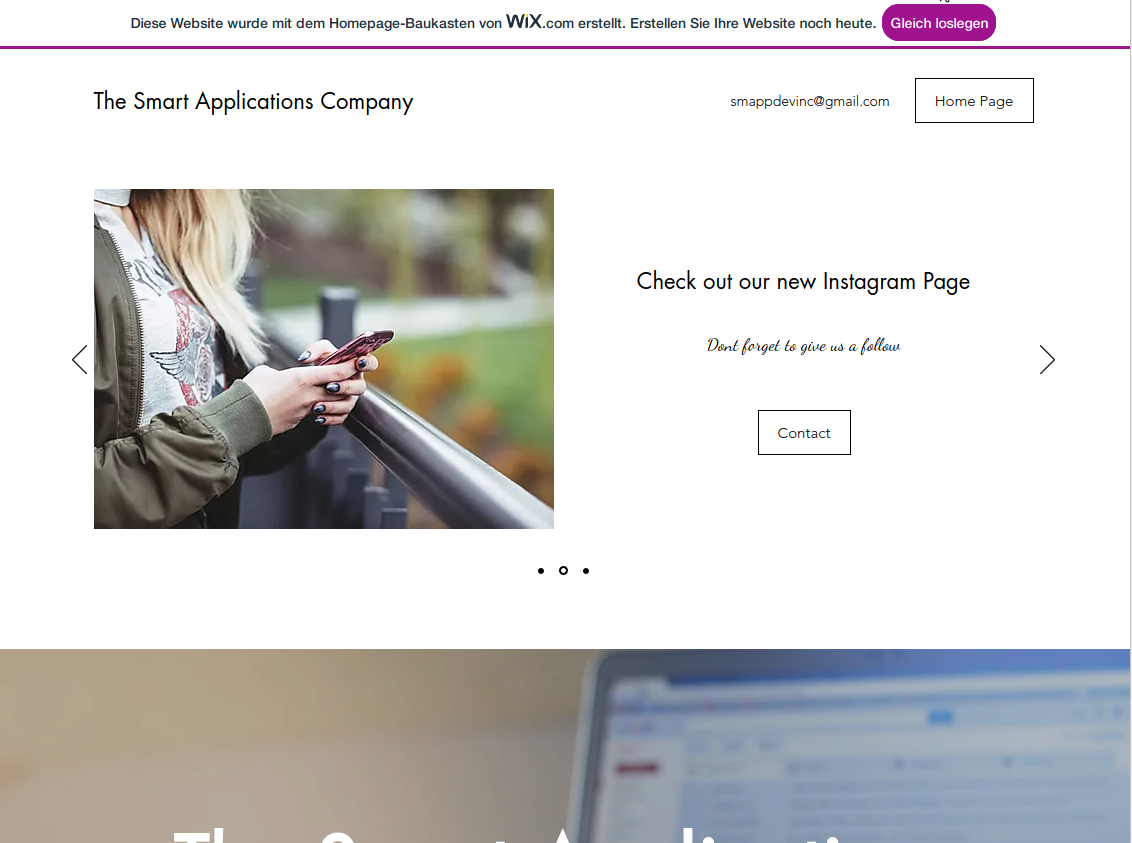Open the slideshow photo of woman at railing

[323, 359]
